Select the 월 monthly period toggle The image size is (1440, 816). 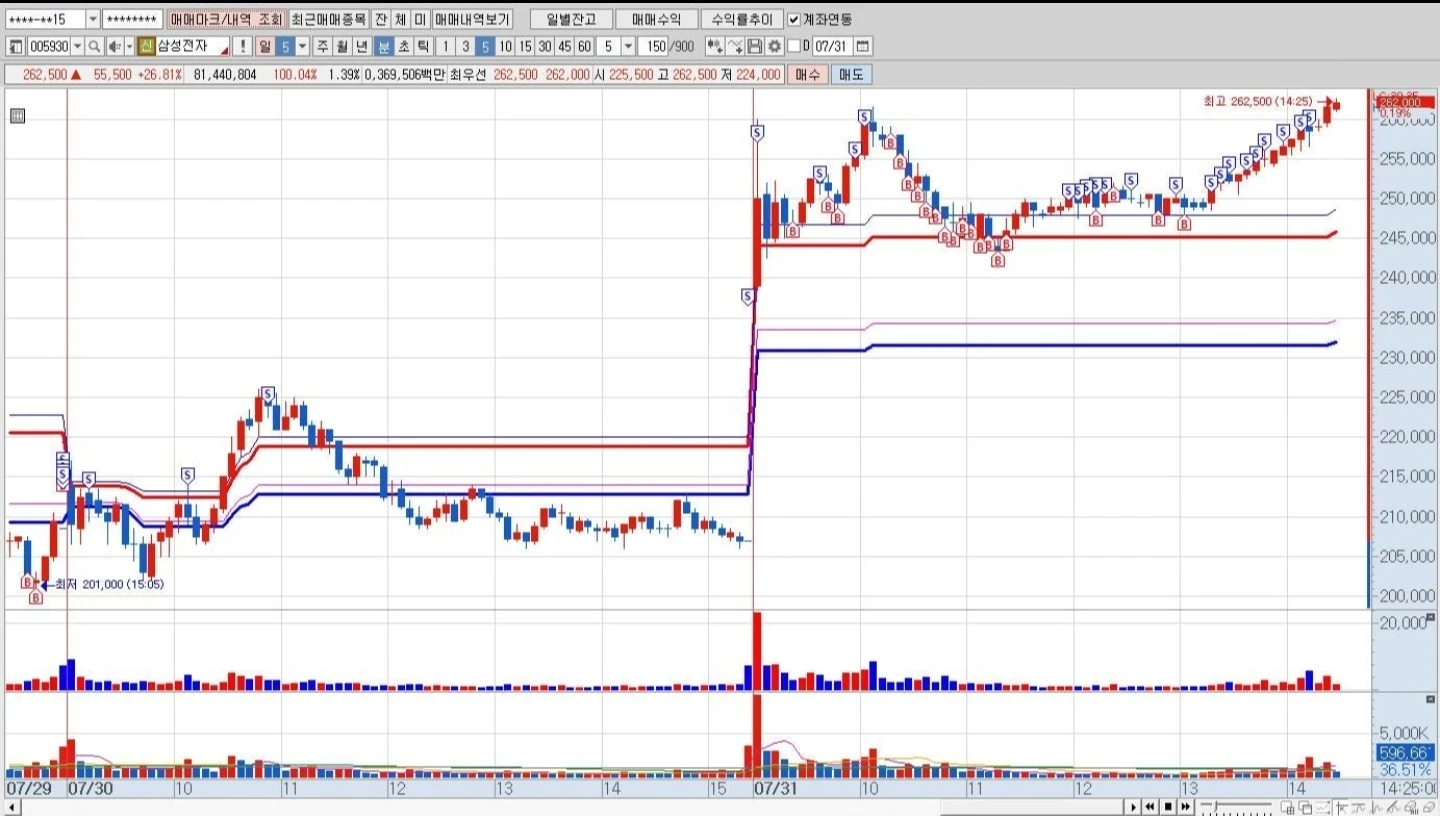coord(342,46)
